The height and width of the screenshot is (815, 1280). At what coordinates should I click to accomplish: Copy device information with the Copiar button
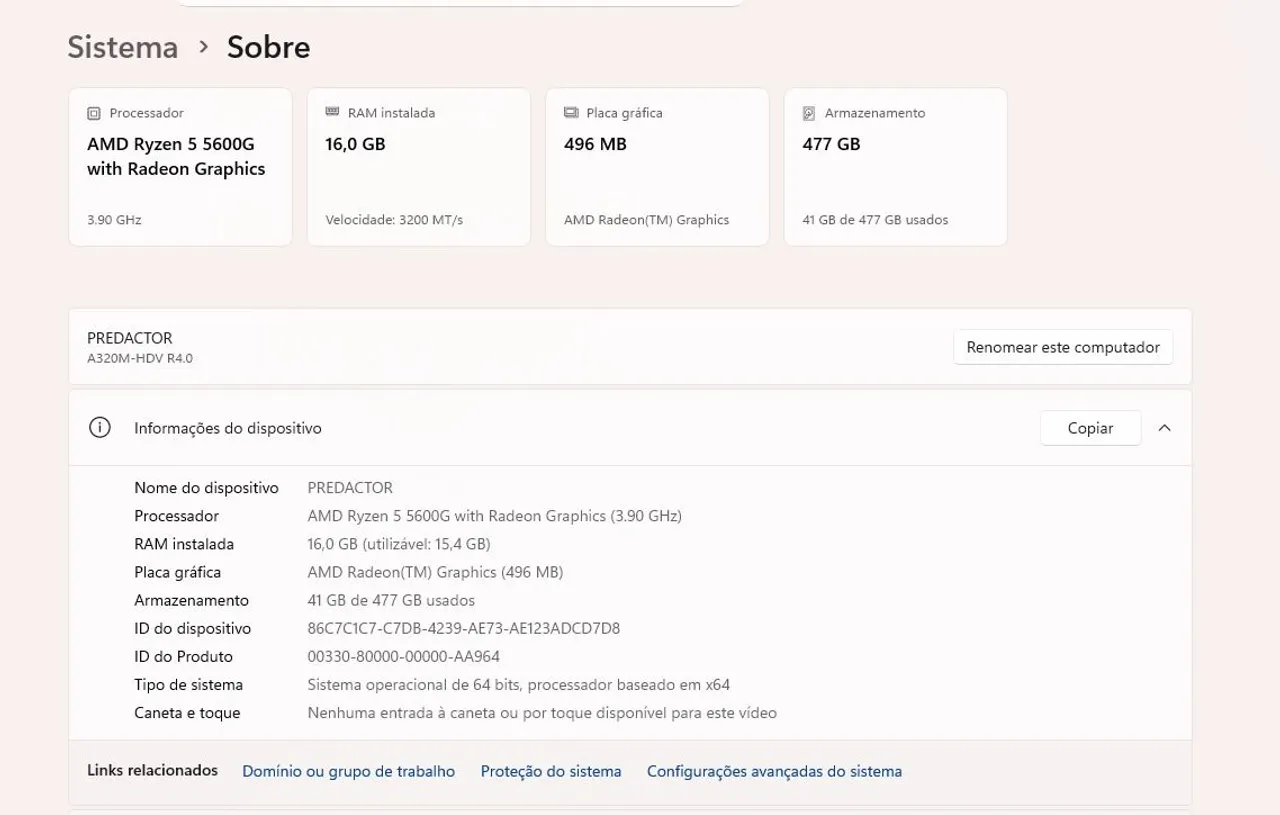pos(1090,428)
